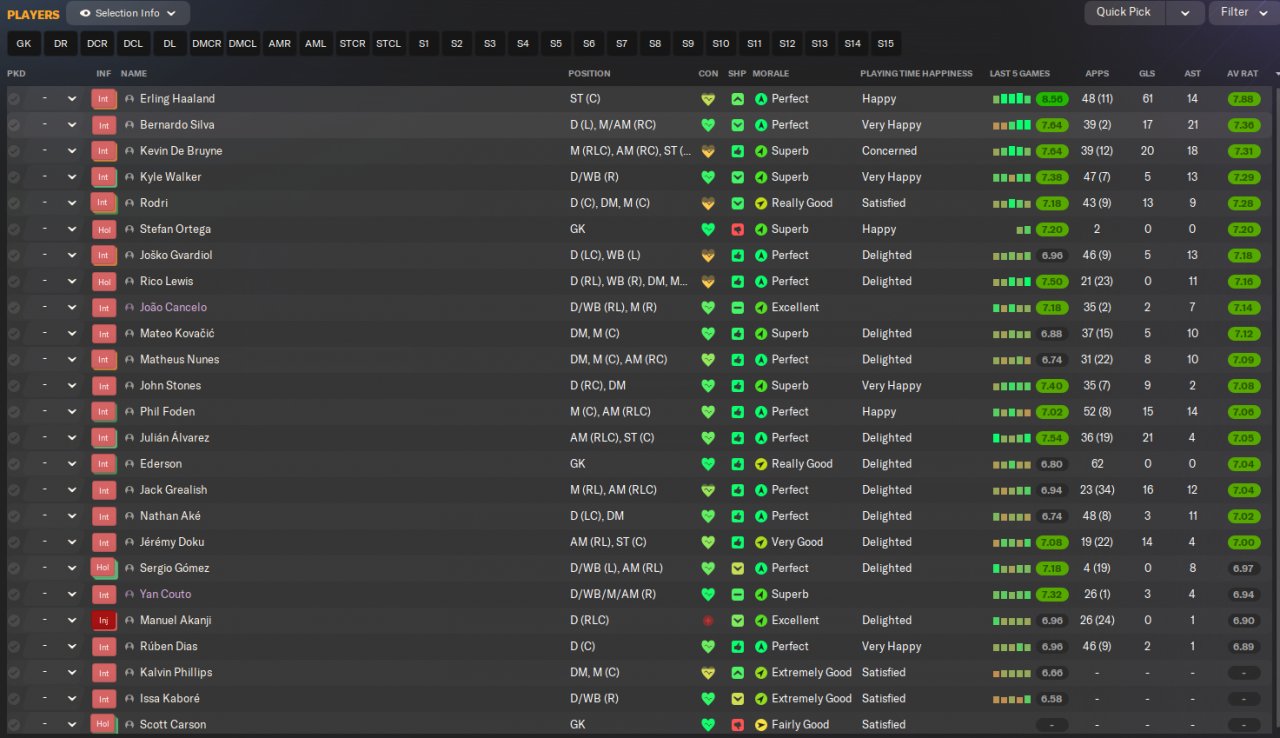The image size is (1280, 738).
Task: Toggle the picked circle for Jérémy Doku
Action: coord(14,542)
